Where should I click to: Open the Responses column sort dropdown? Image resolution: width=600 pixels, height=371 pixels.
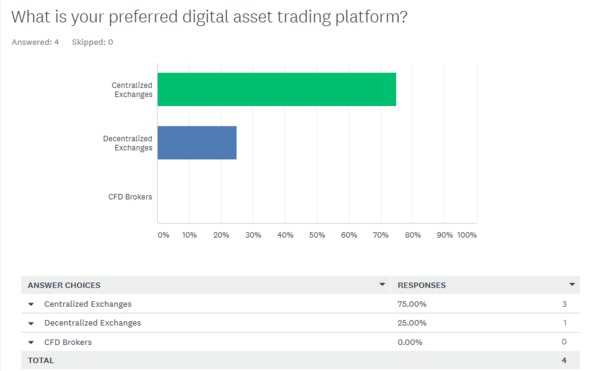pyautogui.click(x=572, y=284)
